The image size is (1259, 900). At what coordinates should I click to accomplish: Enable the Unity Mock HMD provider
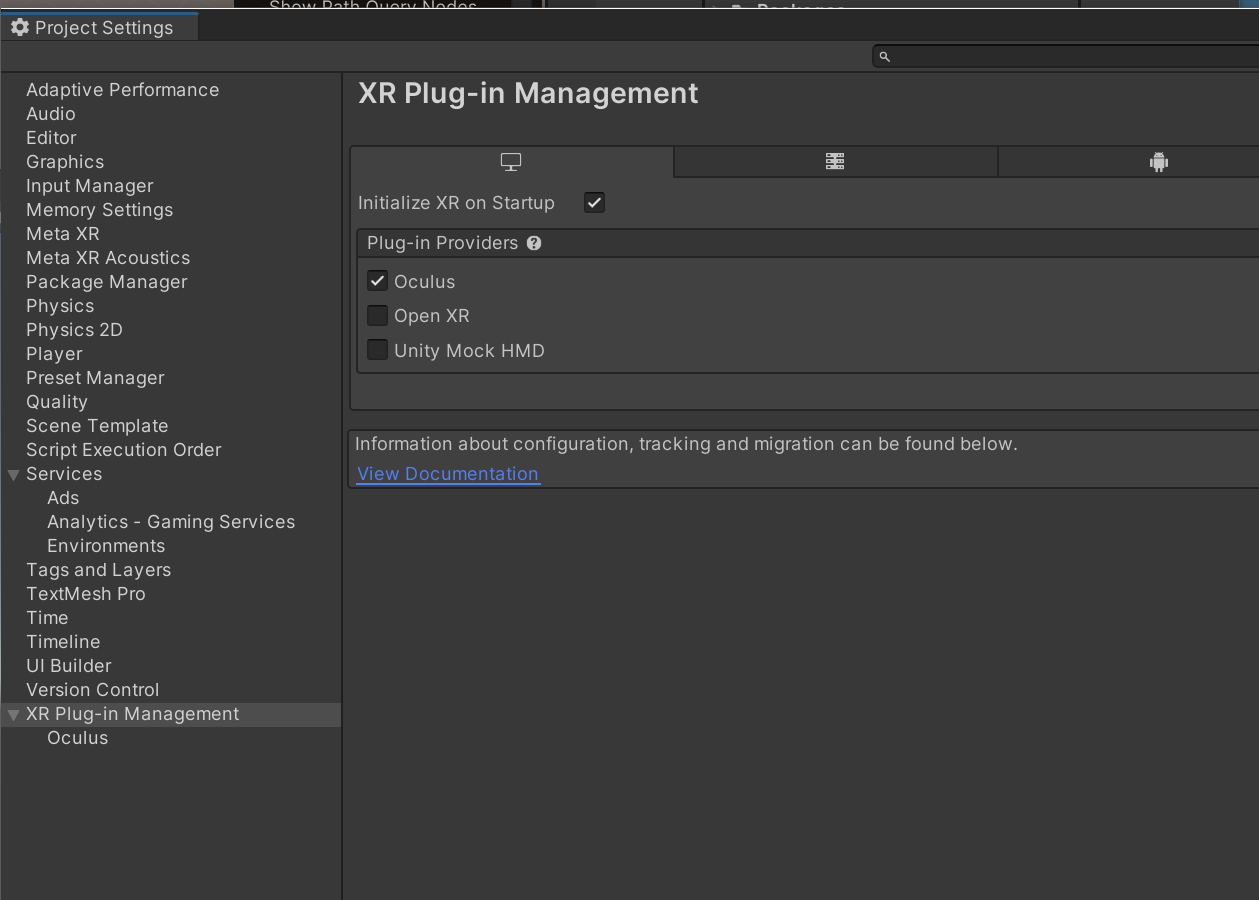(377, 350)
